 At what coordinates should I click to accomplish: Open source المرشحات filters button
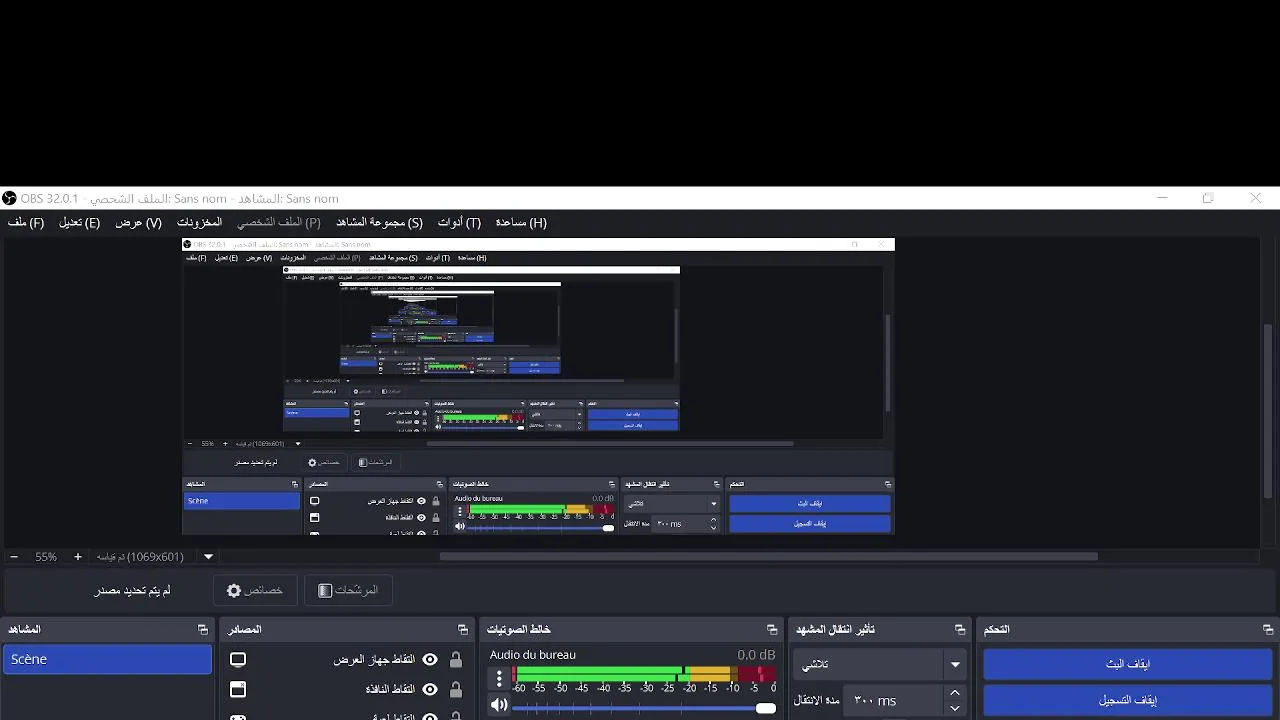click(348, 590)
